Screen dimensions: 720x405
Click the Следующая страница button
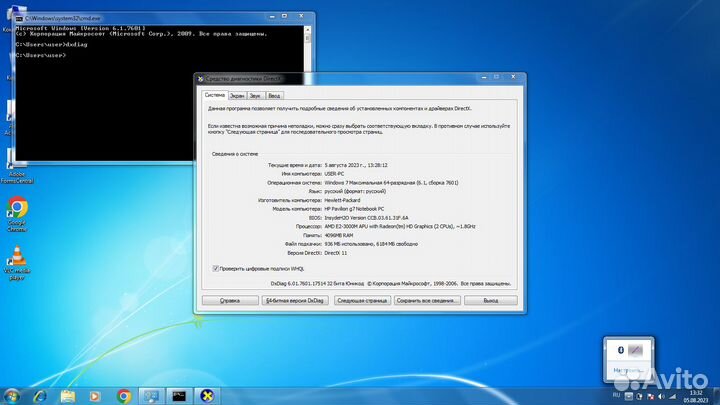click(362, 300)
